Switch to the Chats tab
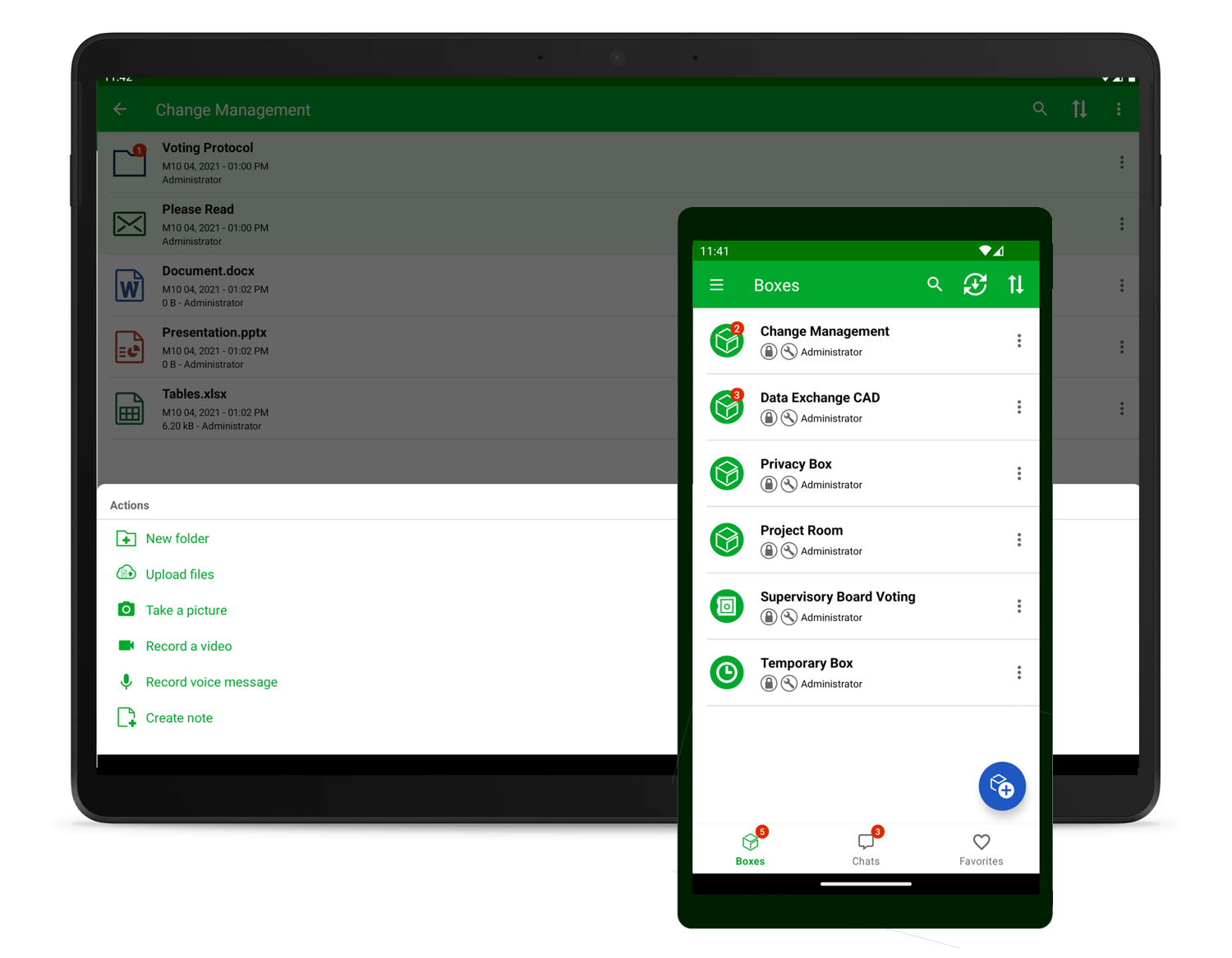This screenshot has width=1232, height=958. tap(866, 848)
